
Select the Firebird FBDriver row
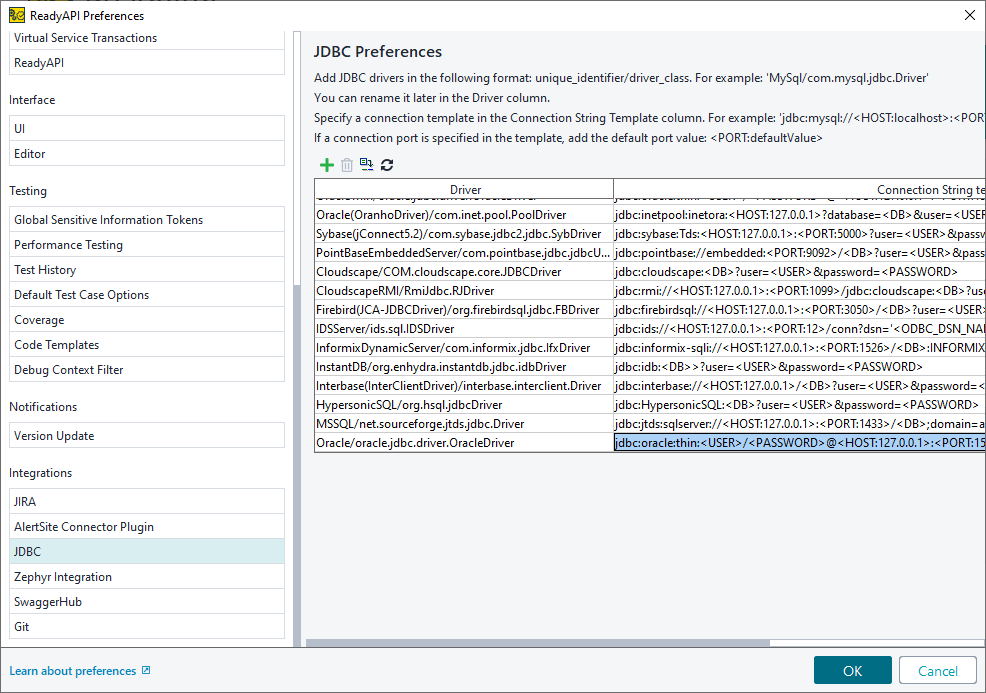464,309
